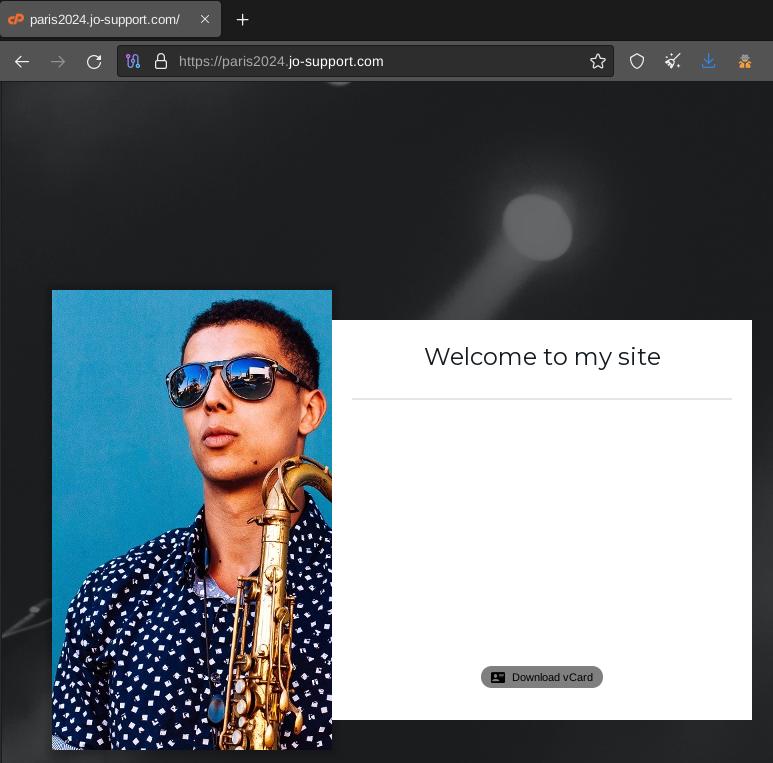Close the paris2024.jo-support.com tab

[205, 19]
